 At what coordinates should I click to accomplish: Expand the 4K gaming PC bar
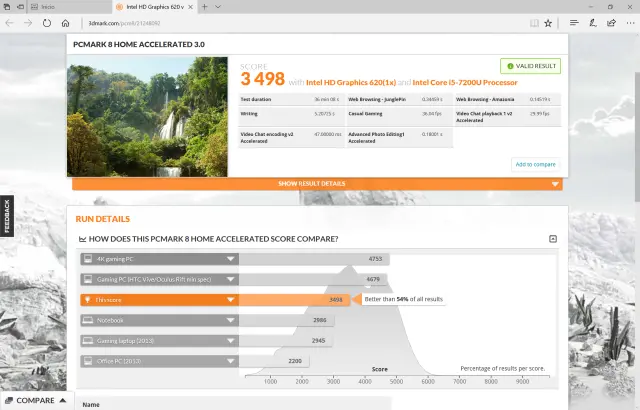tap(231, 258)
